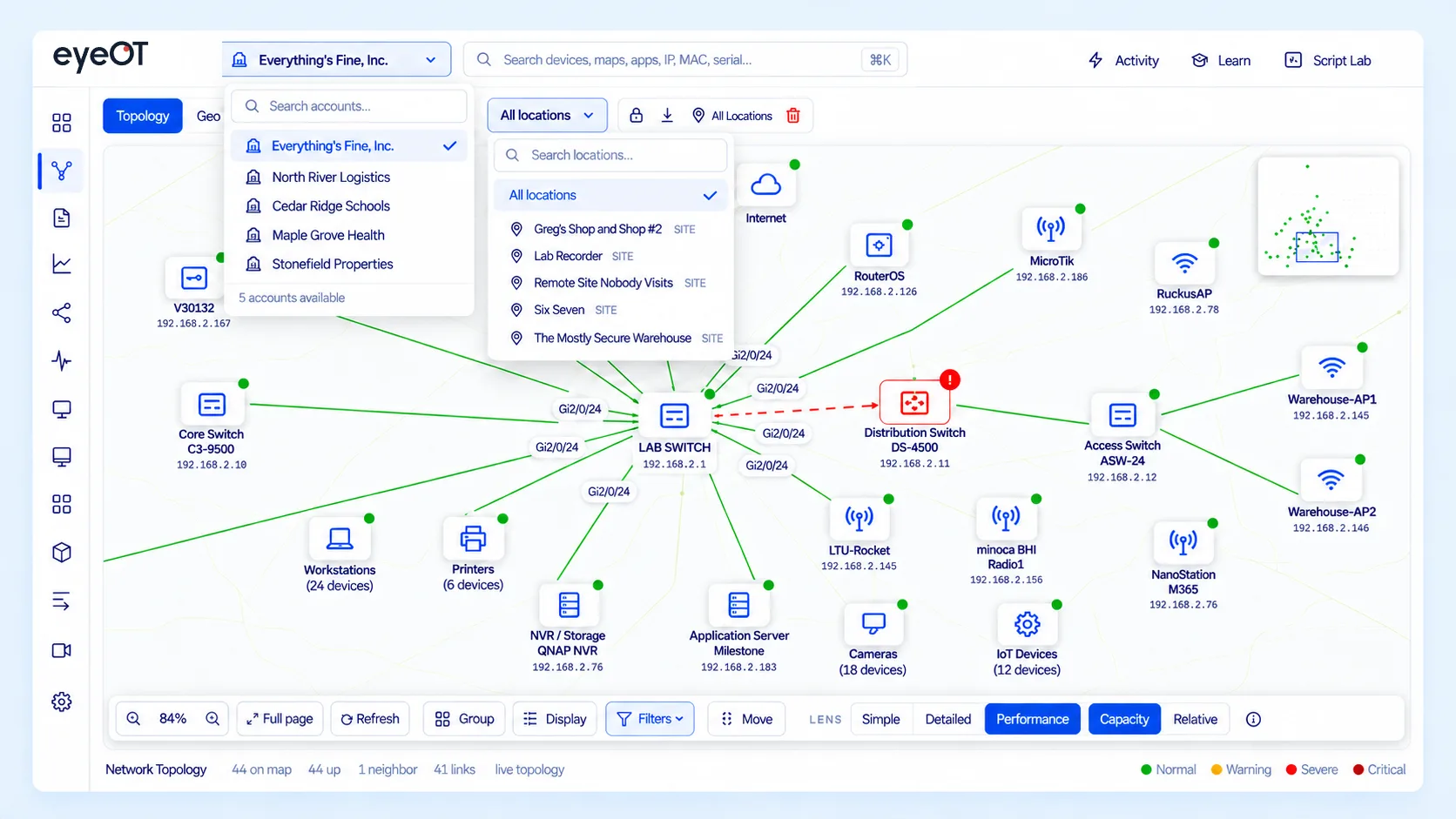This screenshot has width=1456, height=819.
Task: Switch lens to Simple
Action: point(880,719)
